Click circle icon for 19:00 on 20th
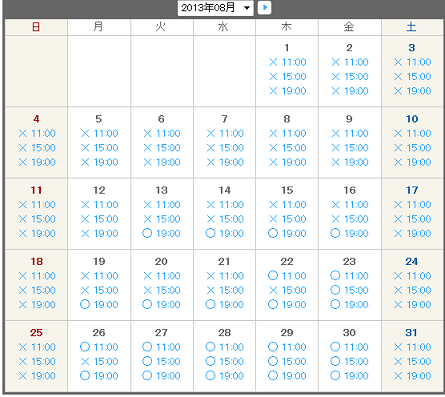The height and width of the screenshot is (397, 445). pos(147,304)
